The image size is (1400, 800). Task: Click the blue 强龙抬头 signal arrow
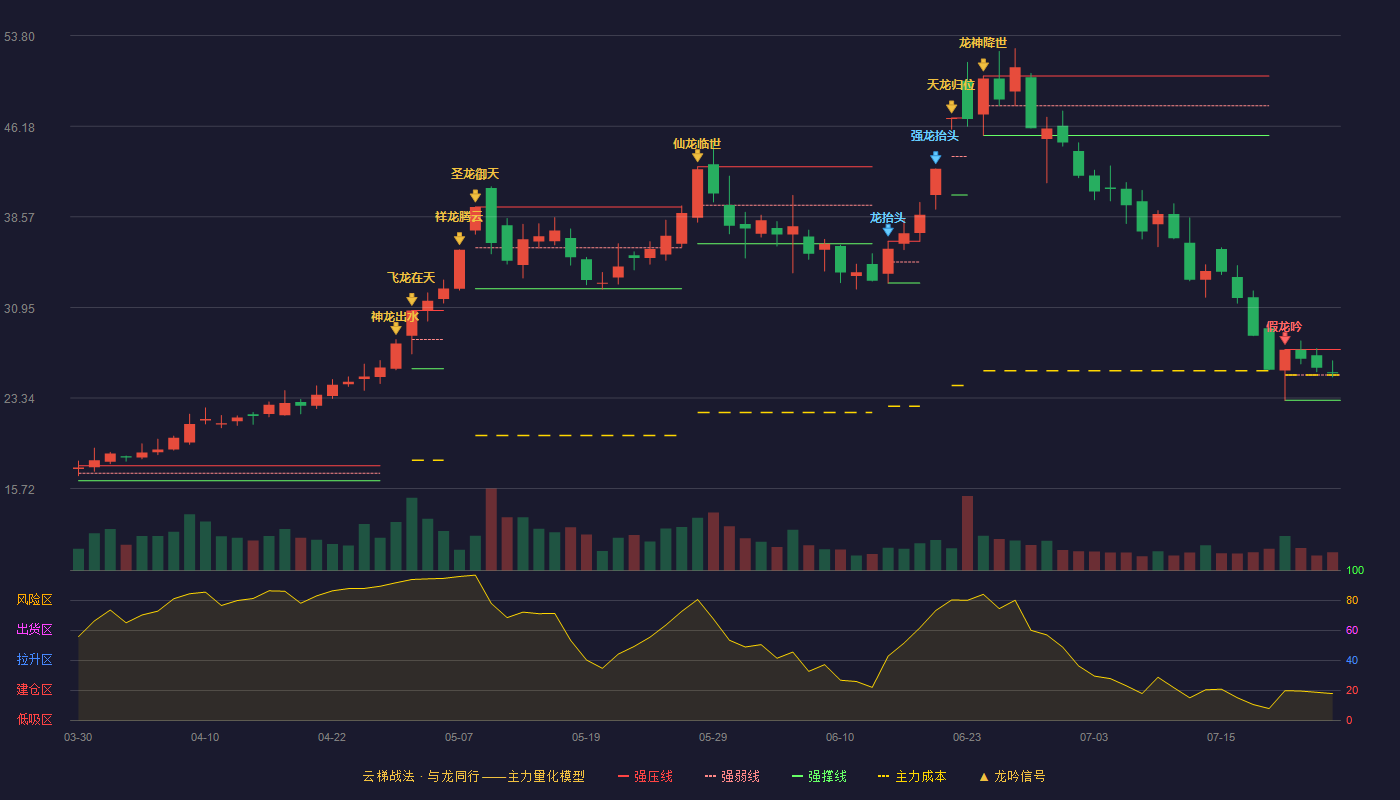pyautogui.click(x=935, y=158)
